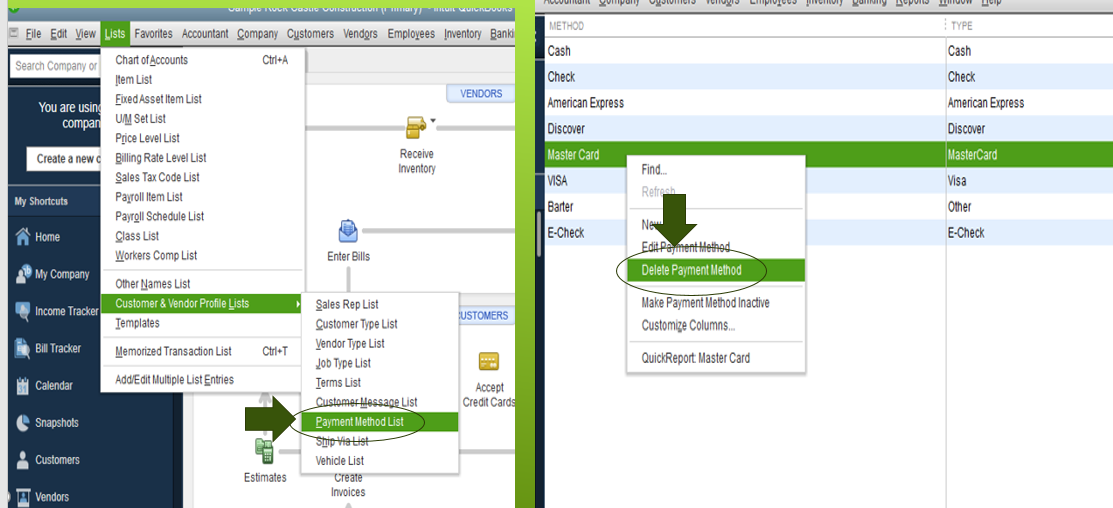This screenshot has width=1113, height=508.
Task: Select Fixed Asset Item List
Action: pos(202,99)
